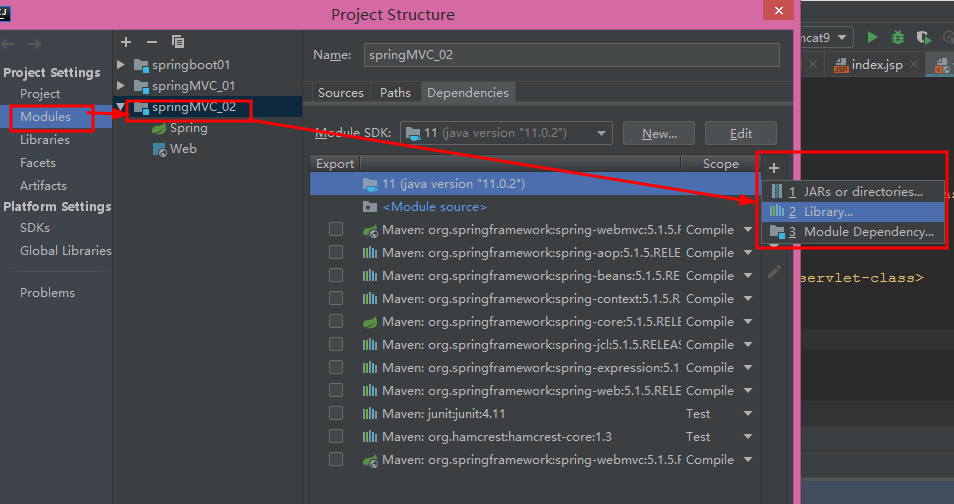Check export for spring-context dependency
954x504 pixels.
336,298
